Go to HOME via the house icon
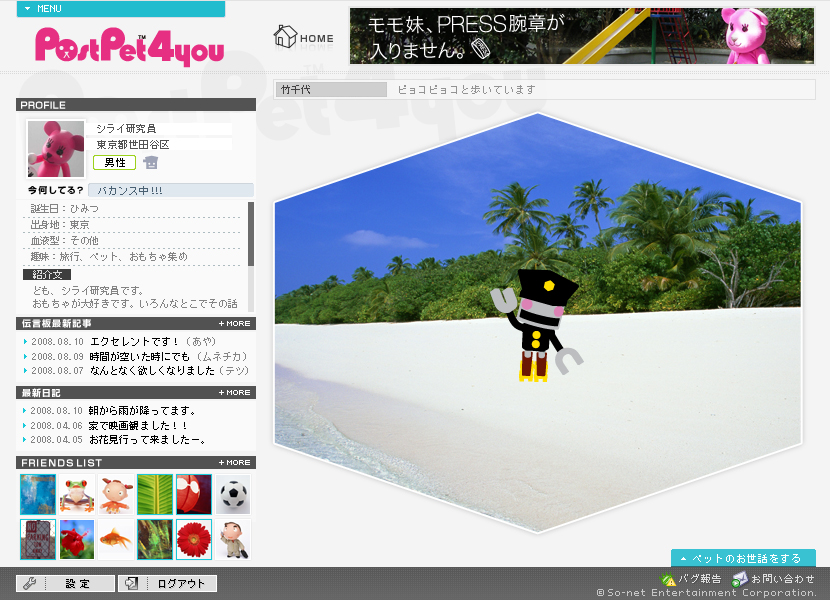Viewport: 830px width, 600px height. pos(303,37)
